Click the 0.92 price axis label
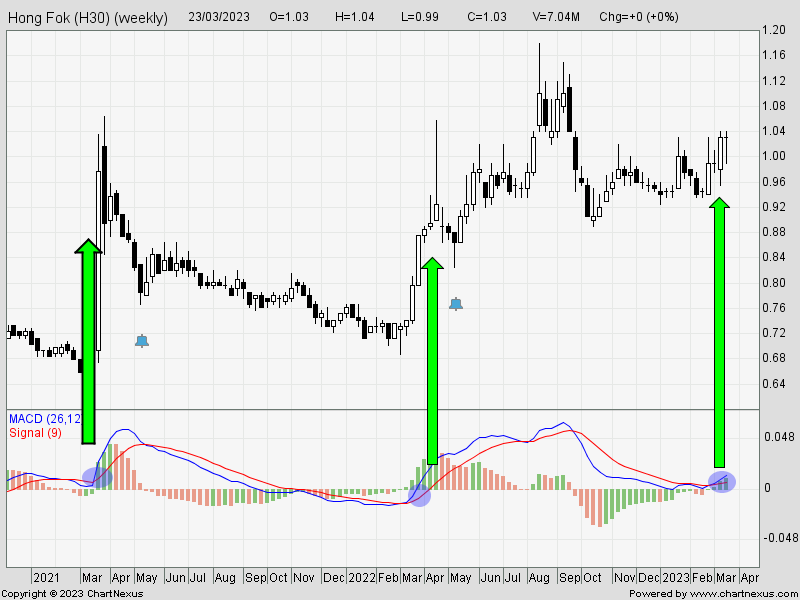Screen dimensions: 800x600 [x=773, y=207]
